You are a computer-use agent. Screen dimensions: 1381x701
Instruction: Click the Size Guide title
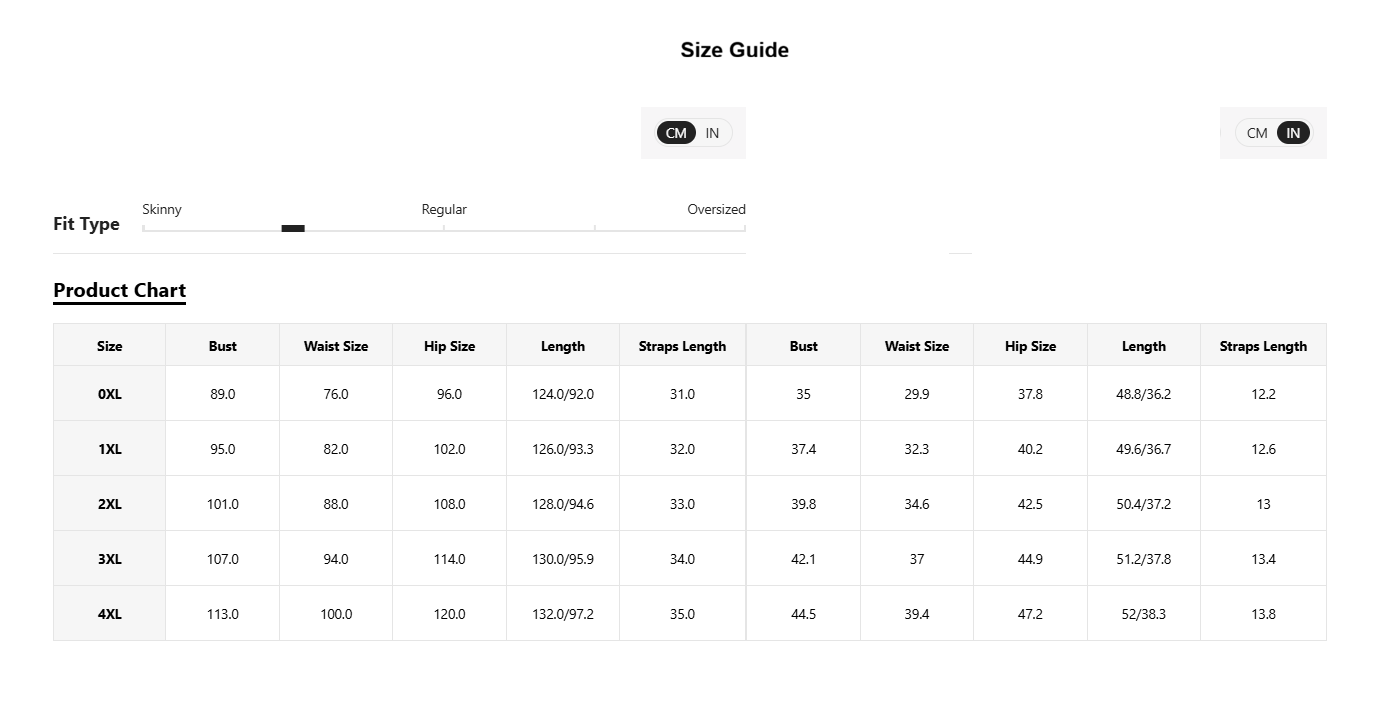coord(735,50)
